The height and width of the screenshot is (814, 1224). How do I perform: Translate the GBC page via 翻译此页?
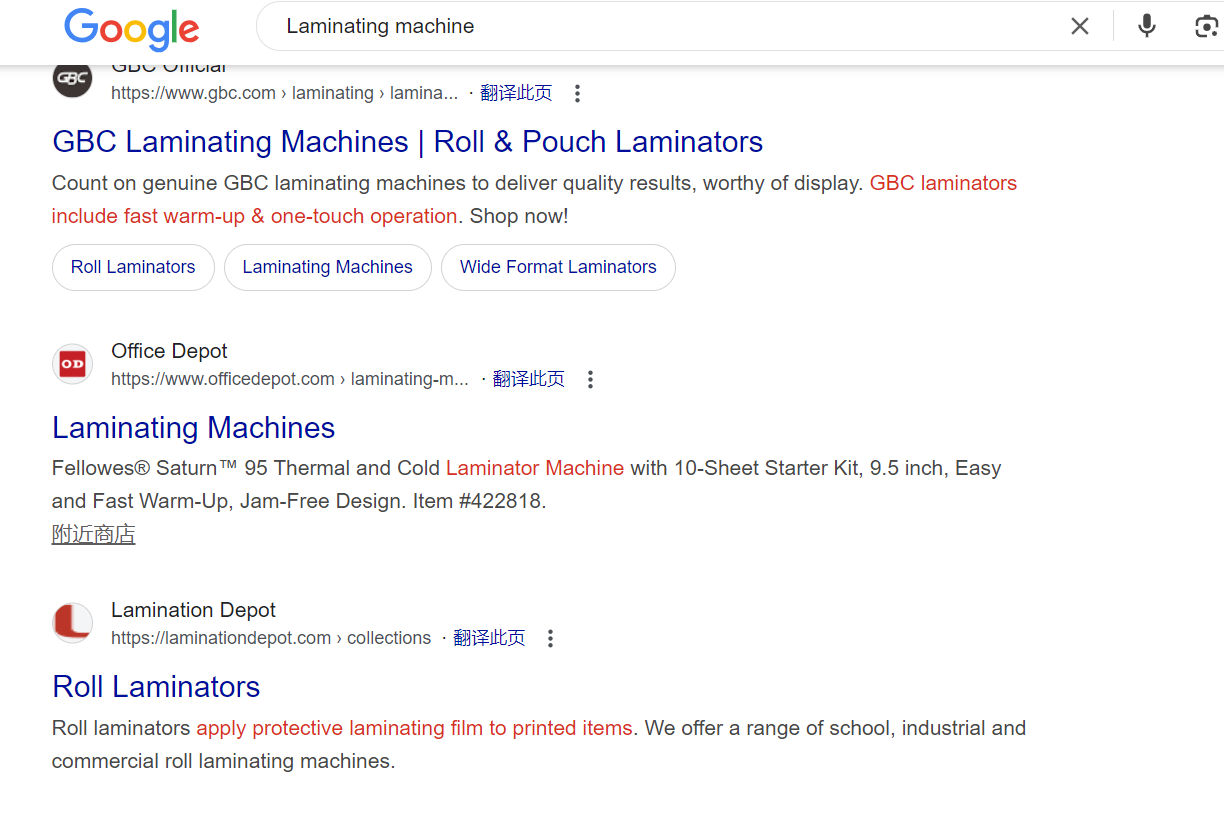click(516, 93)
